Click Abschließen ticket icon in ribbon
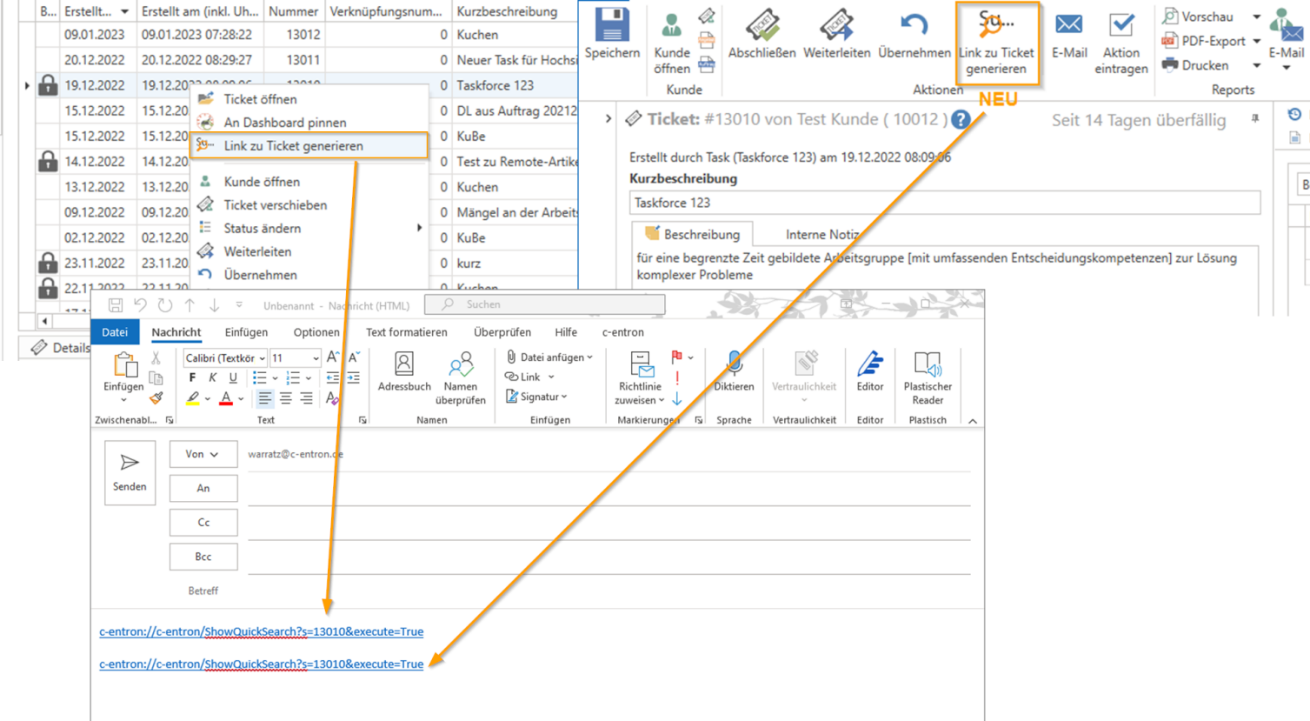Viewport: 1310px width, 721px height. click(762, 27)
